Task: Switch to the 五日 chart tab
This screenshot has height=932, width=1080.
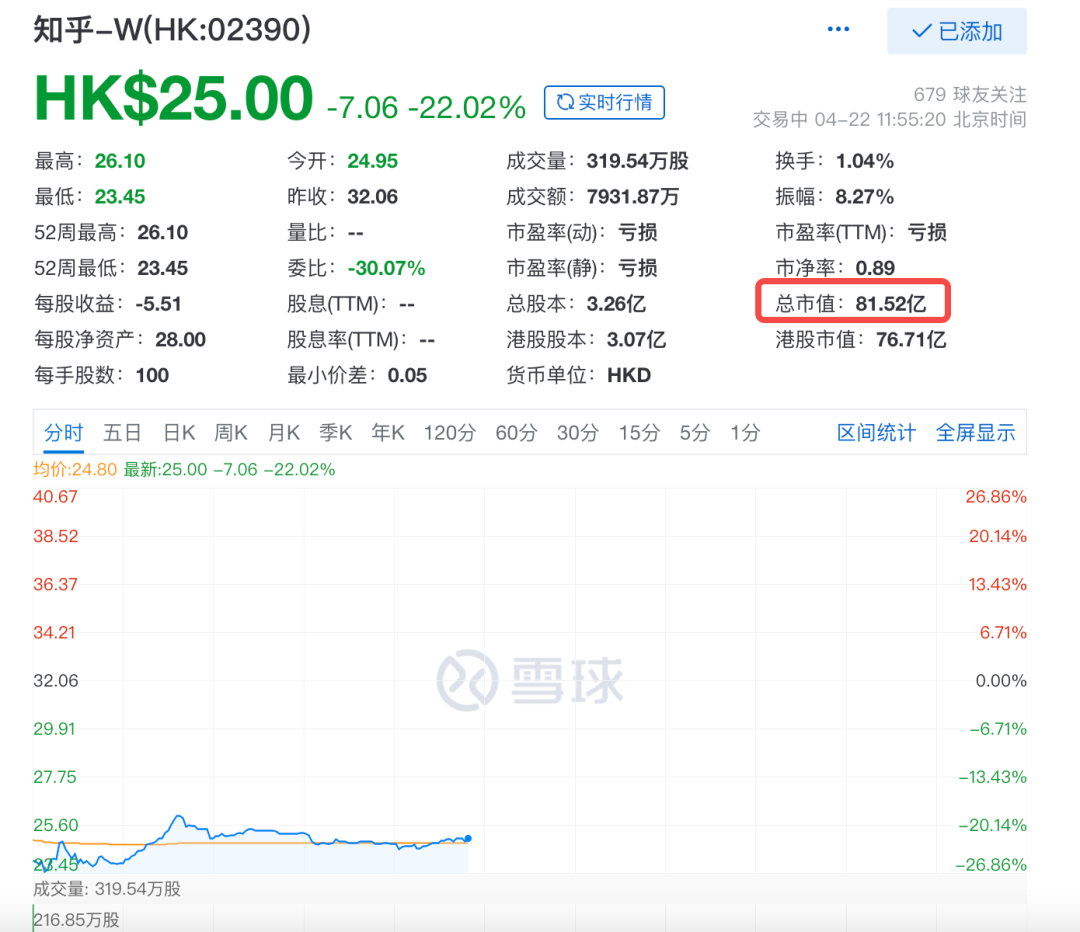Action: (122, 433)
